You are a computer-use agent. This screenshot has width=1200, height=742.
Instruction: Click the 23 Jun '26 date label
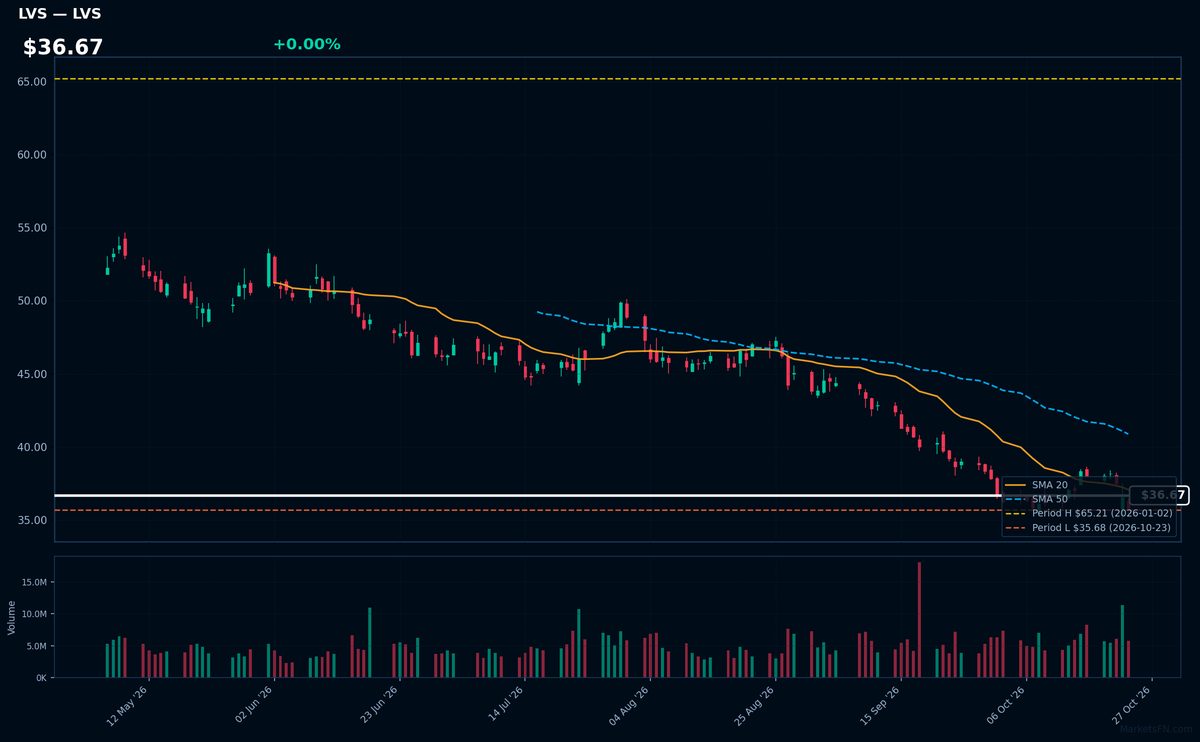380,705
